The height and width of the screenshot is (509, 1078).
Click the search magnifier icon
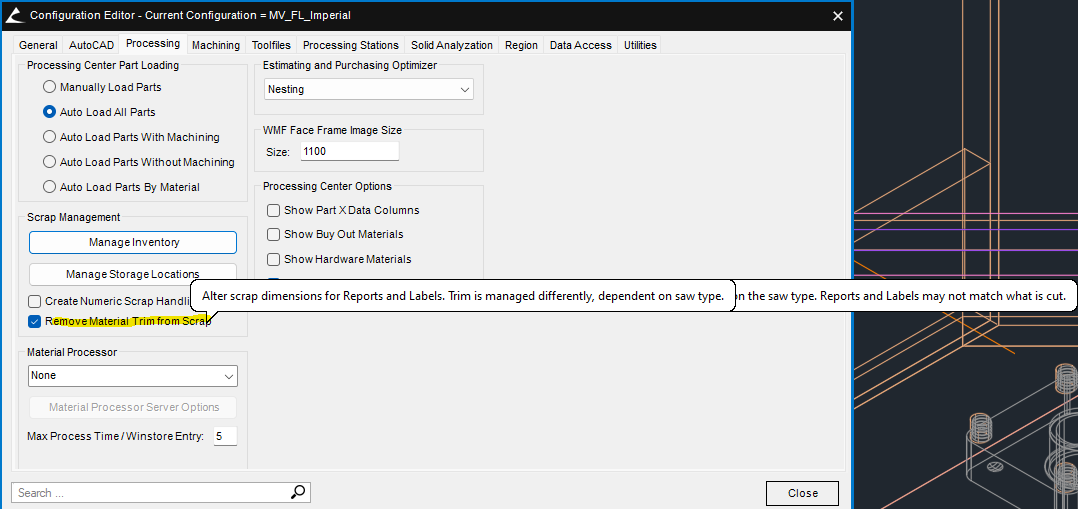coord(298,492)
